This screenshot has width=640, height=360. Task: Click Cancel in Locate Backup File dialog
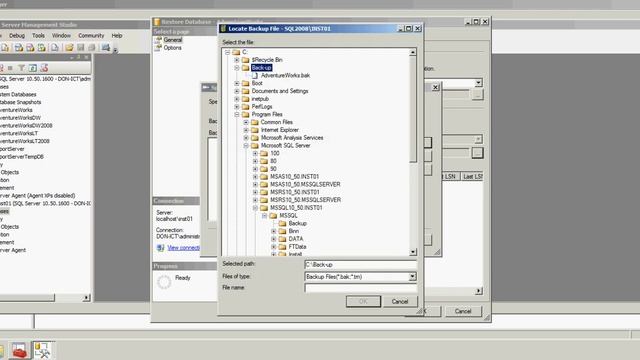click(400, 301)
